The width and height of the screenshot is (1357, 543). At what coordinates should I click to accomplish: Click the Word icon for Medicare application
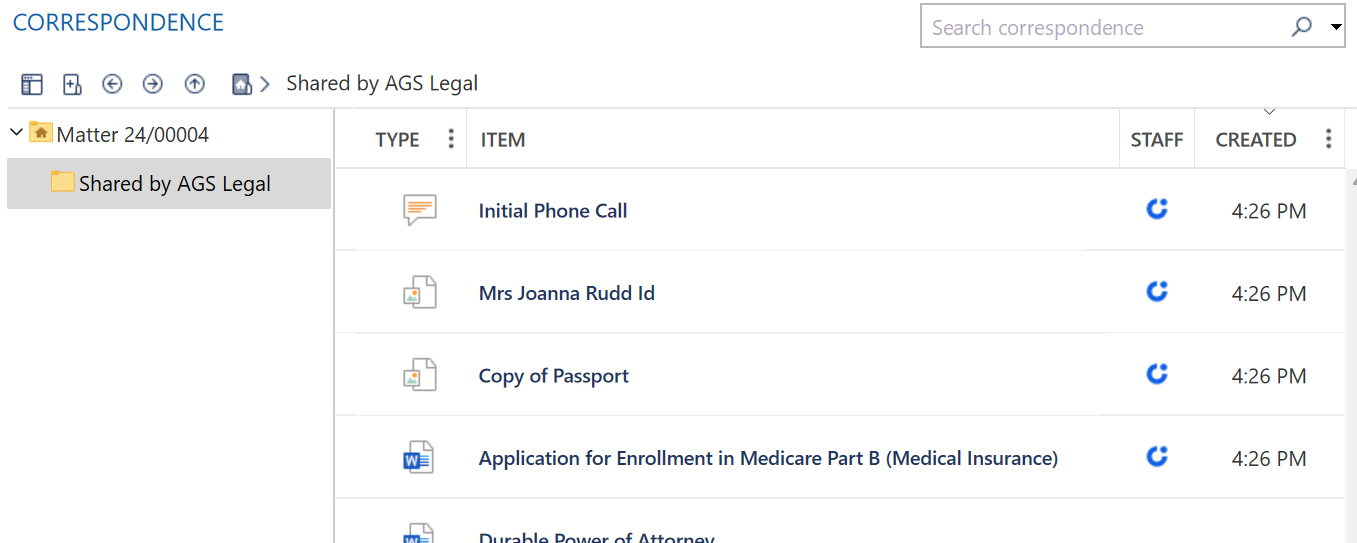coord(418,458)
